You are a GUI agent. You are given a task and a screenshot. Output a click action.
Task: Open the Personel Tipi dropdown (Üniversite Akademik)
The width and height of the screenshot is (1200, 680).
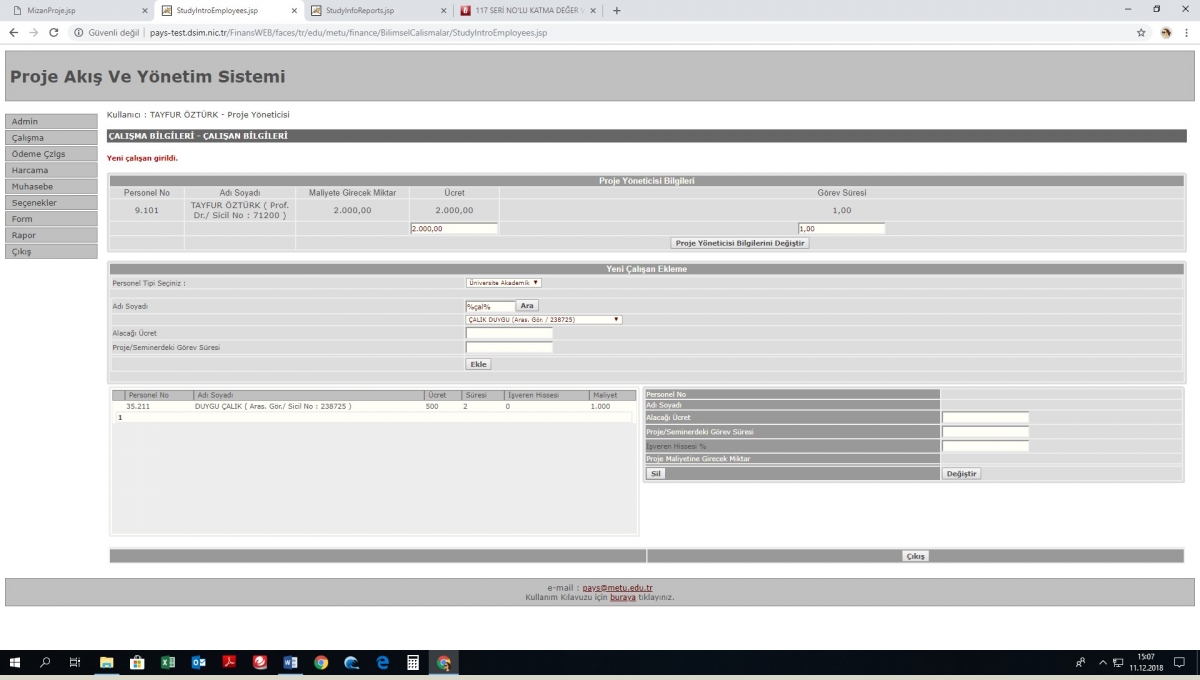coord(503,283)
